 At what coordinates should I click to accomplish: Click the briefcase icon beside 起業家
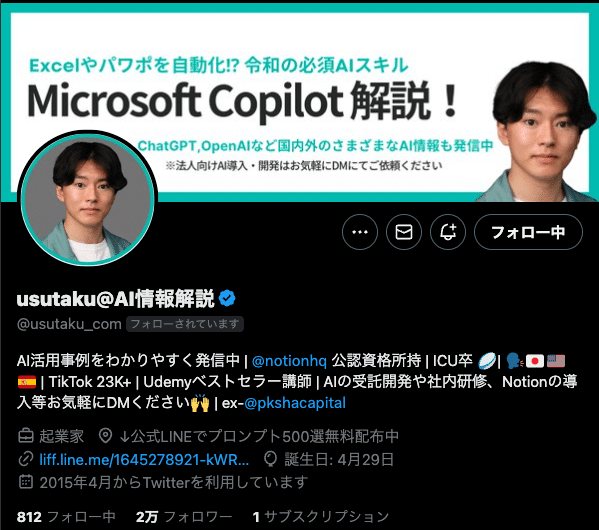(x=26, y=436)
